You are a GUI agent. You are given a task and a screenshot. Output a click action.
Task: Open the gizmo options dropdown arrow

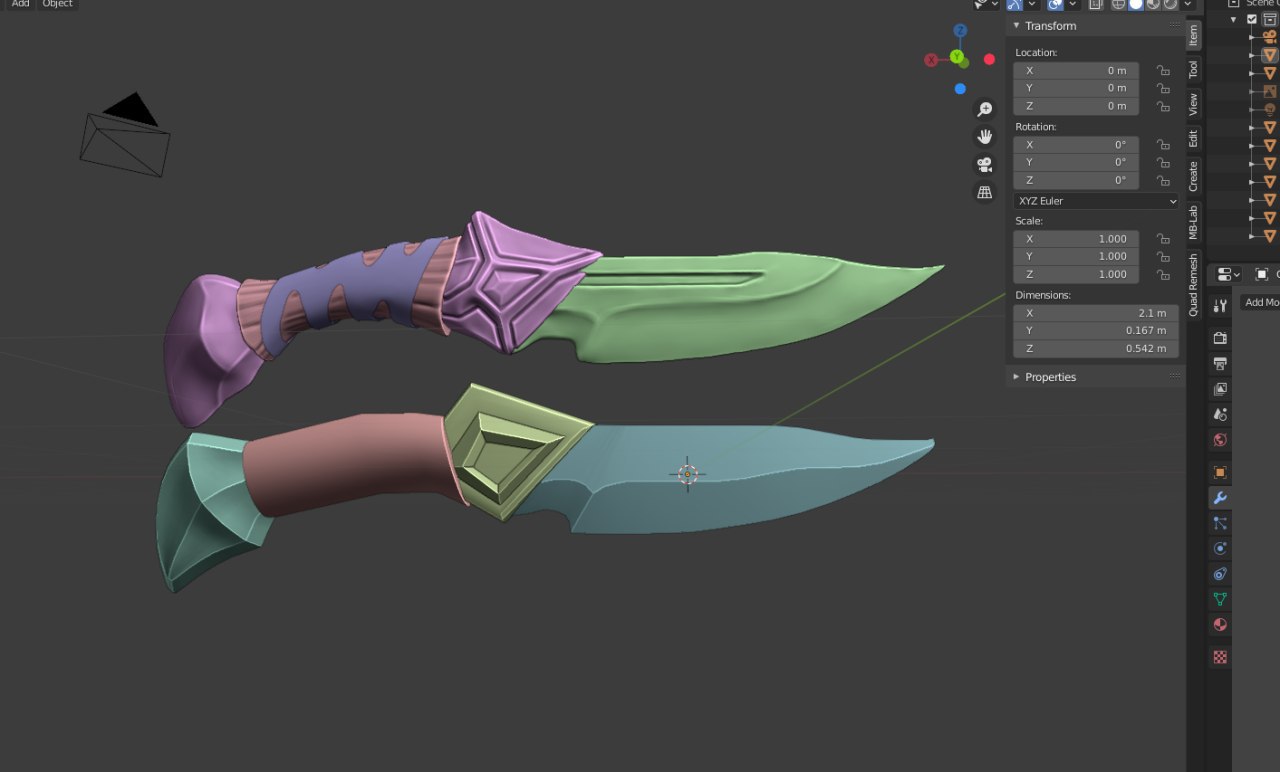pos(1032,4)
